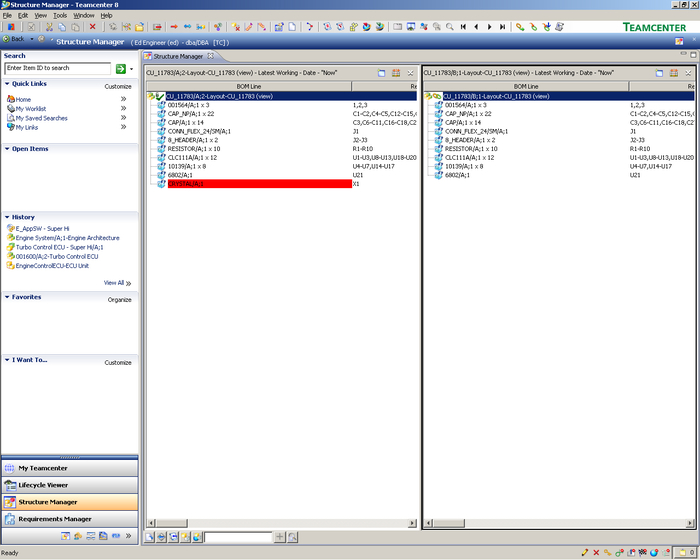Click the green Back arrow icon

click(6, 39)
